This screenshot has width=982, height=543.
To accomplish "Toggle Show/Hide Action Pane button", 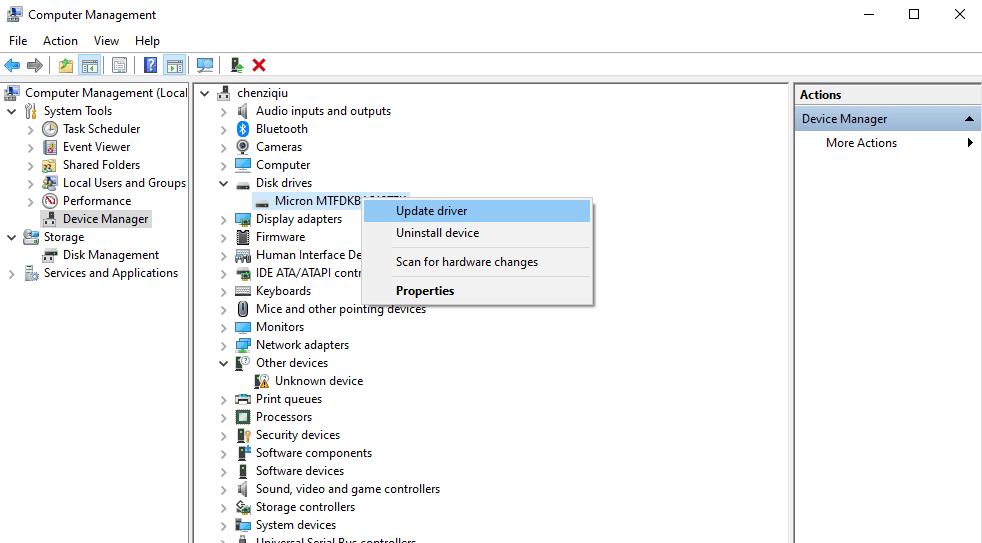I will [175, 66].
